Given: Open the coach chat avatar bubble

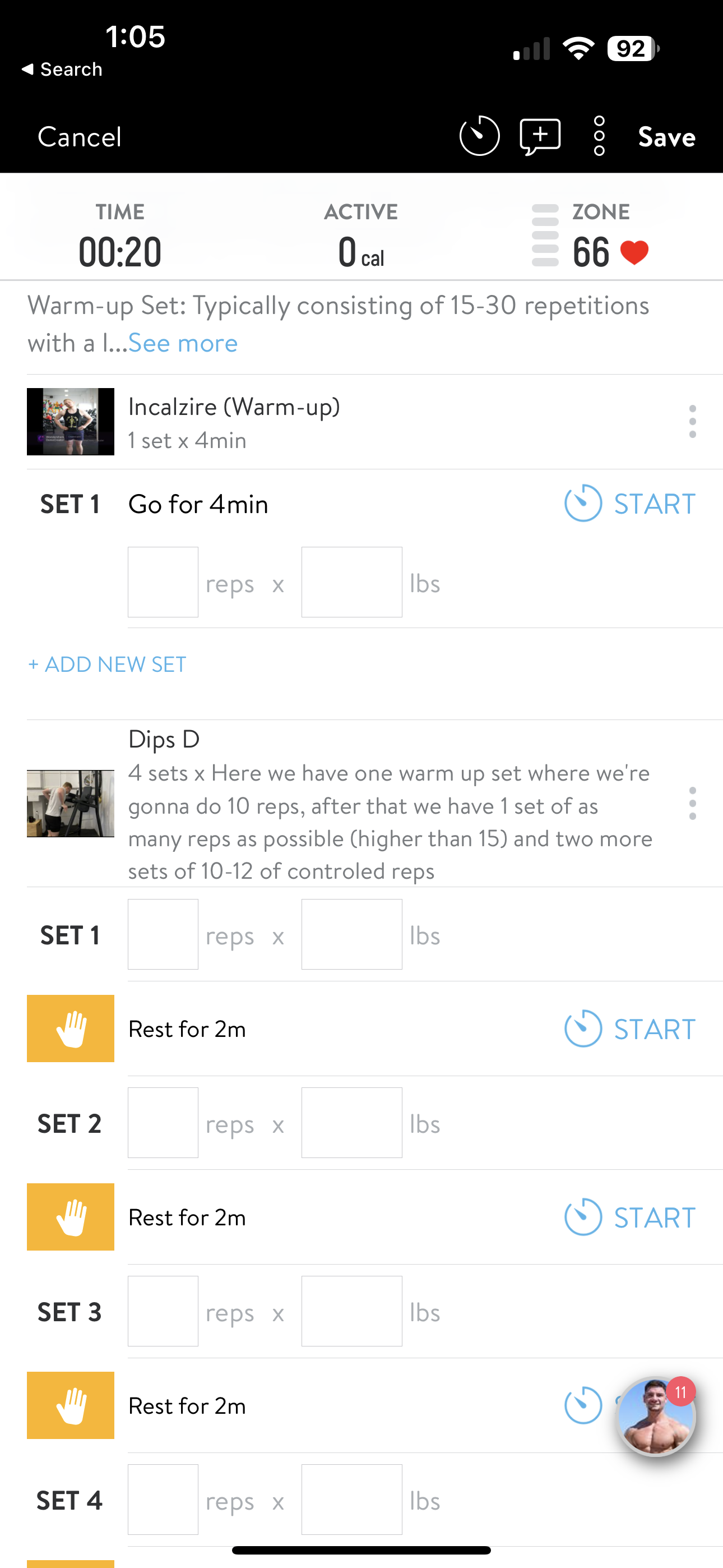Looking at the screenshot, I should pos(655,1417).
